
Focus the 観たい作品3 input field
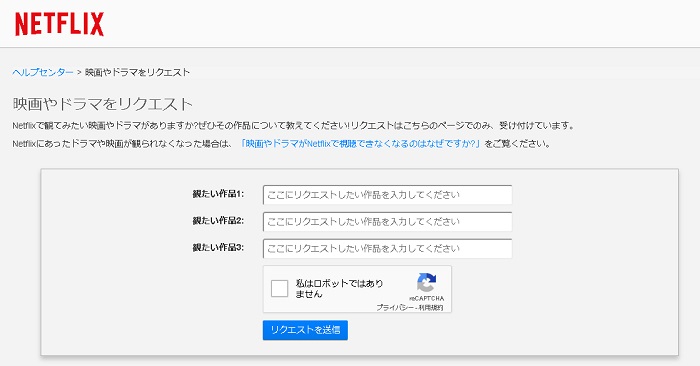pyautogui.click(x=388, y=249)
